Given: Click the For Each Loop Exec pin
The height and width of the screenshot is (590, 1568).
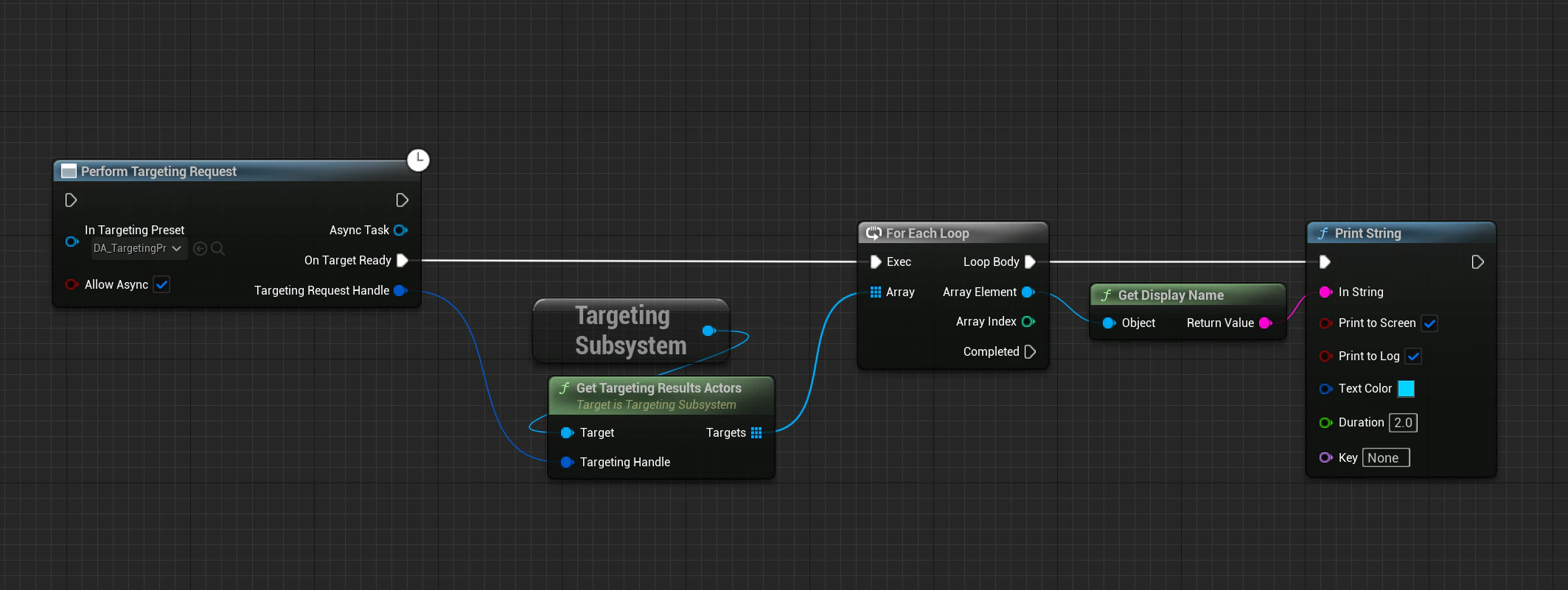Looking at the screenshot, I should coord(876,261).
